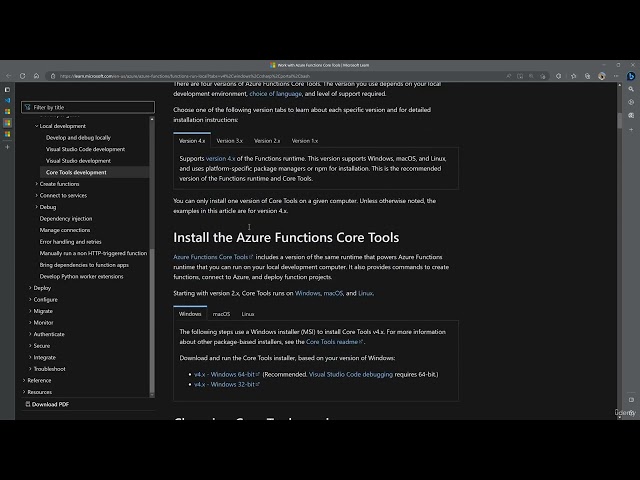Viewport: 640px width, 480px height.
Task: Switch to the Visual Studio Code vertical tab
Action: [x=7, y=100]
